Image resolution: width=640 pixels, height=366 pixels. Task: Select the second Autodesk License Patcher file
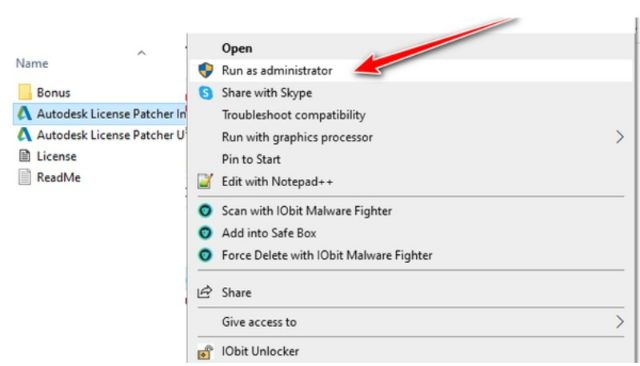(100, 135)
